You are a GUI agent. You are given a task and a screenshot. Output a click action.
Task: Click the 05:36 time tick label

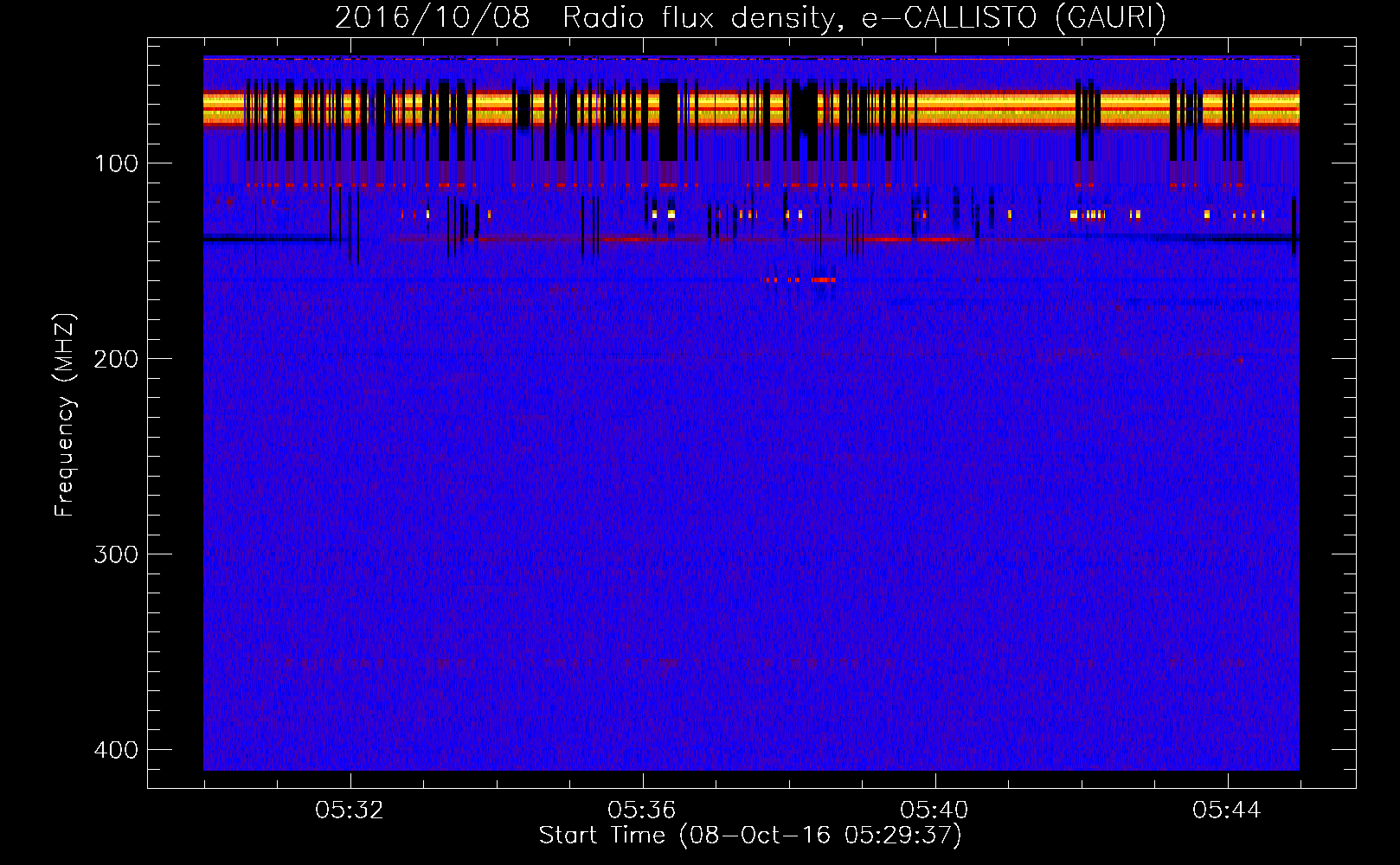(642, 811)
